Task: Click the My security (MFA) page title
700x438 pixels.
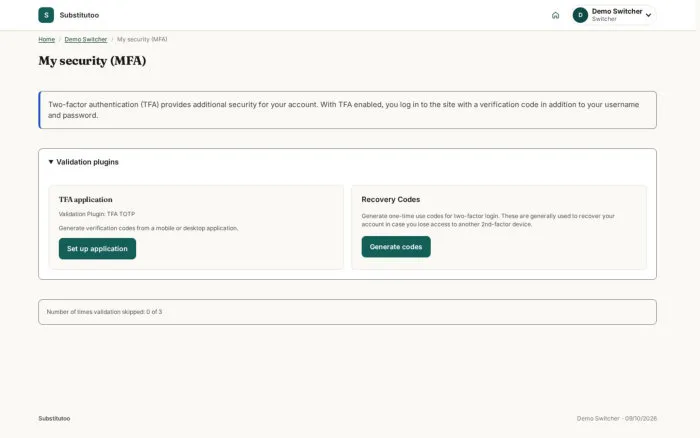Action: [x=92, y=61]
